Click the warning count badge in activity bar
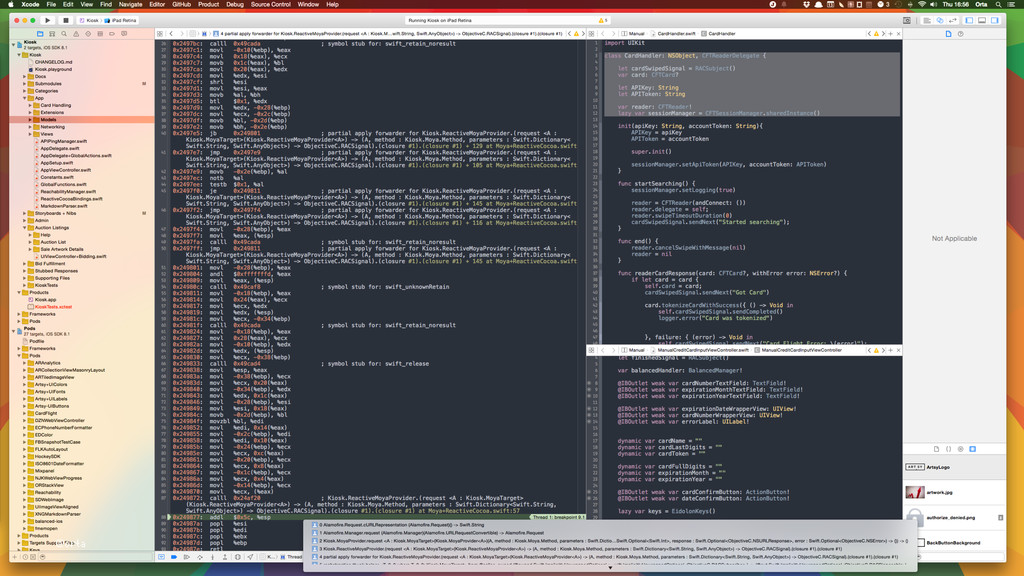 click(x=603, y=20)
